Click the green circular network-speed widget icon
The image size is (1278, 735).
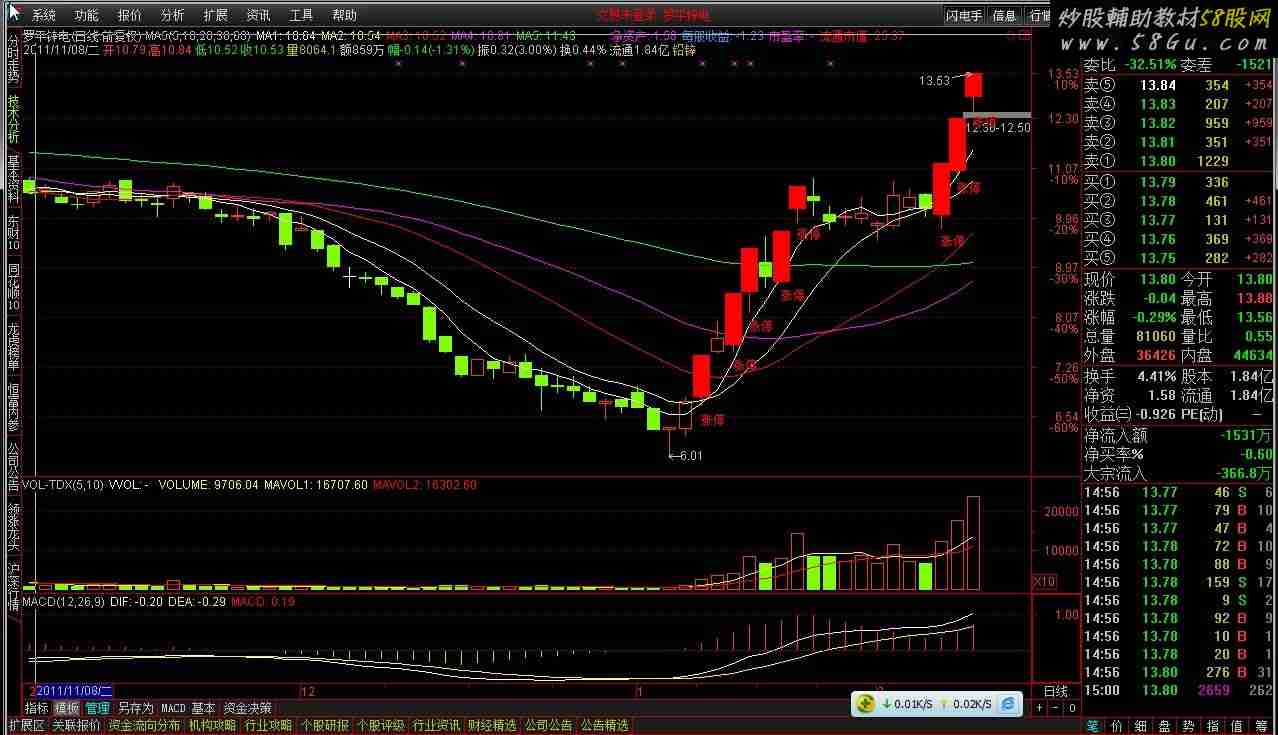864,704
